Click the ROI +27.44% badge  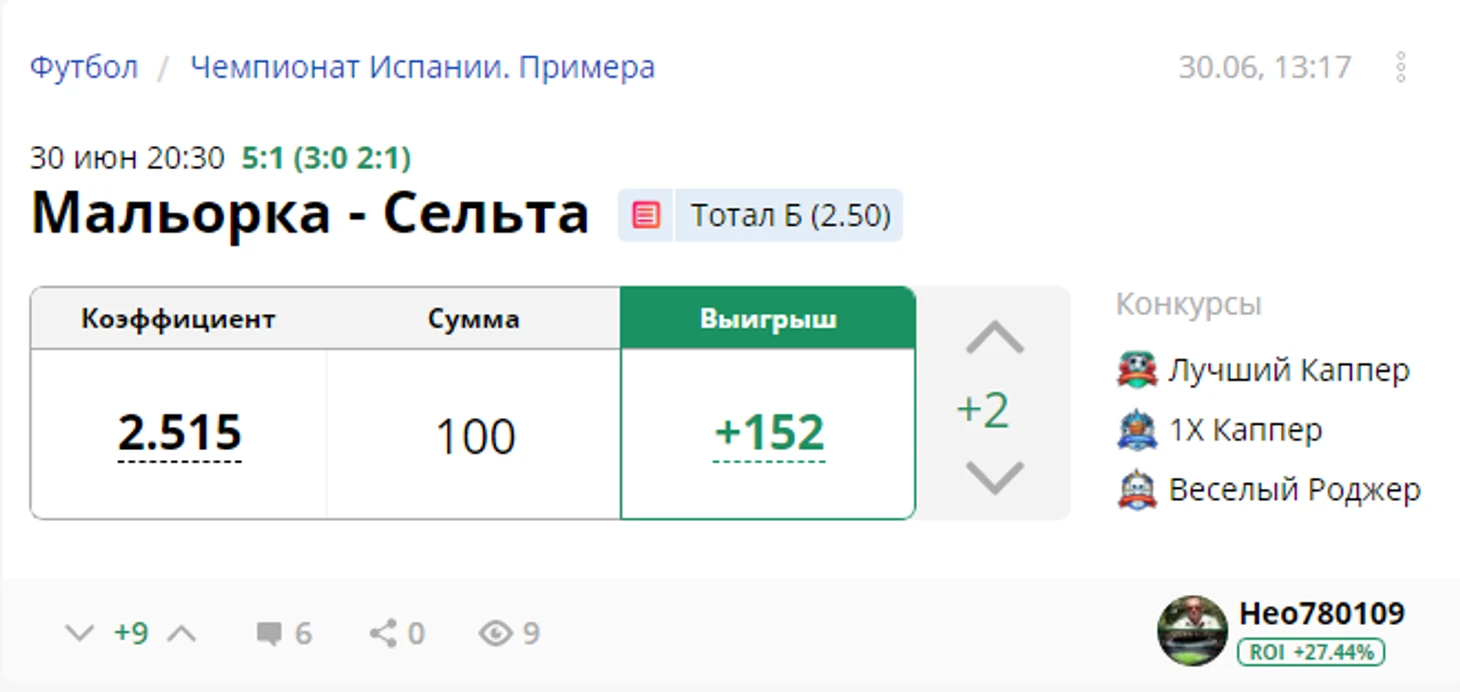tap(1311, 652)
